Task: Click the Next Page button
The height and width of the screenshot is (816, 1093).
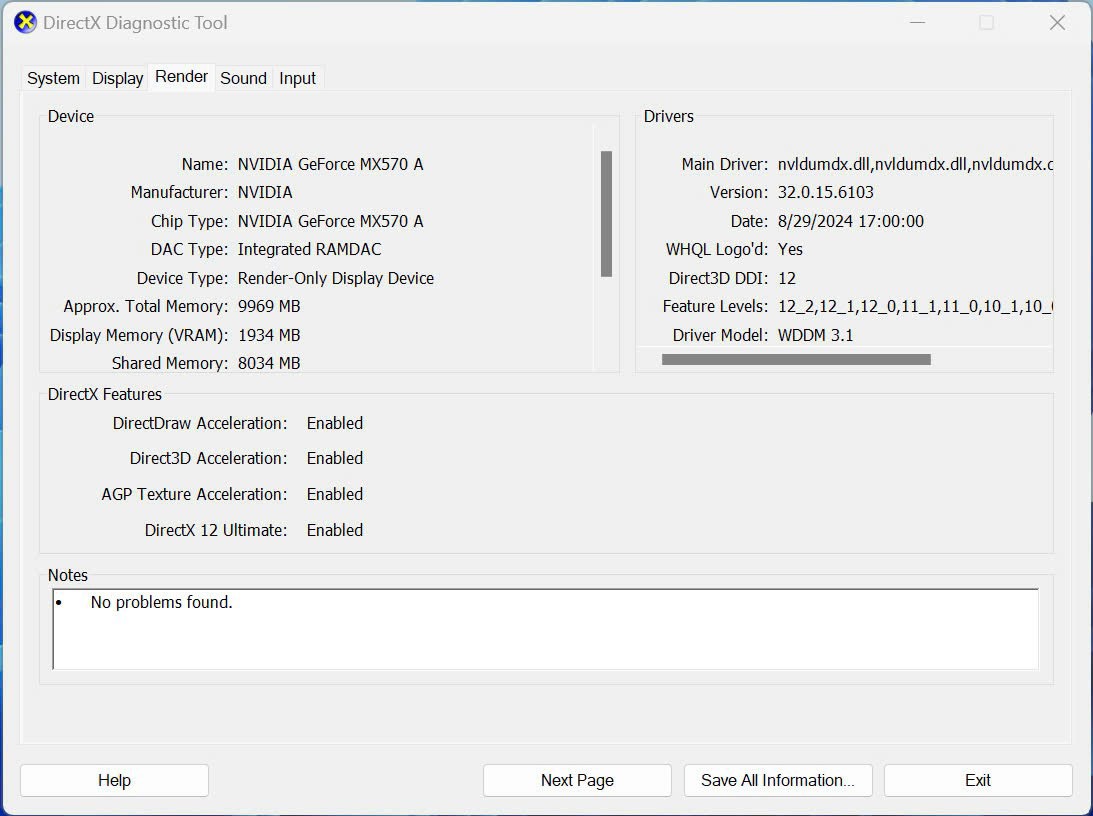Action: click(x=577, y=780)
